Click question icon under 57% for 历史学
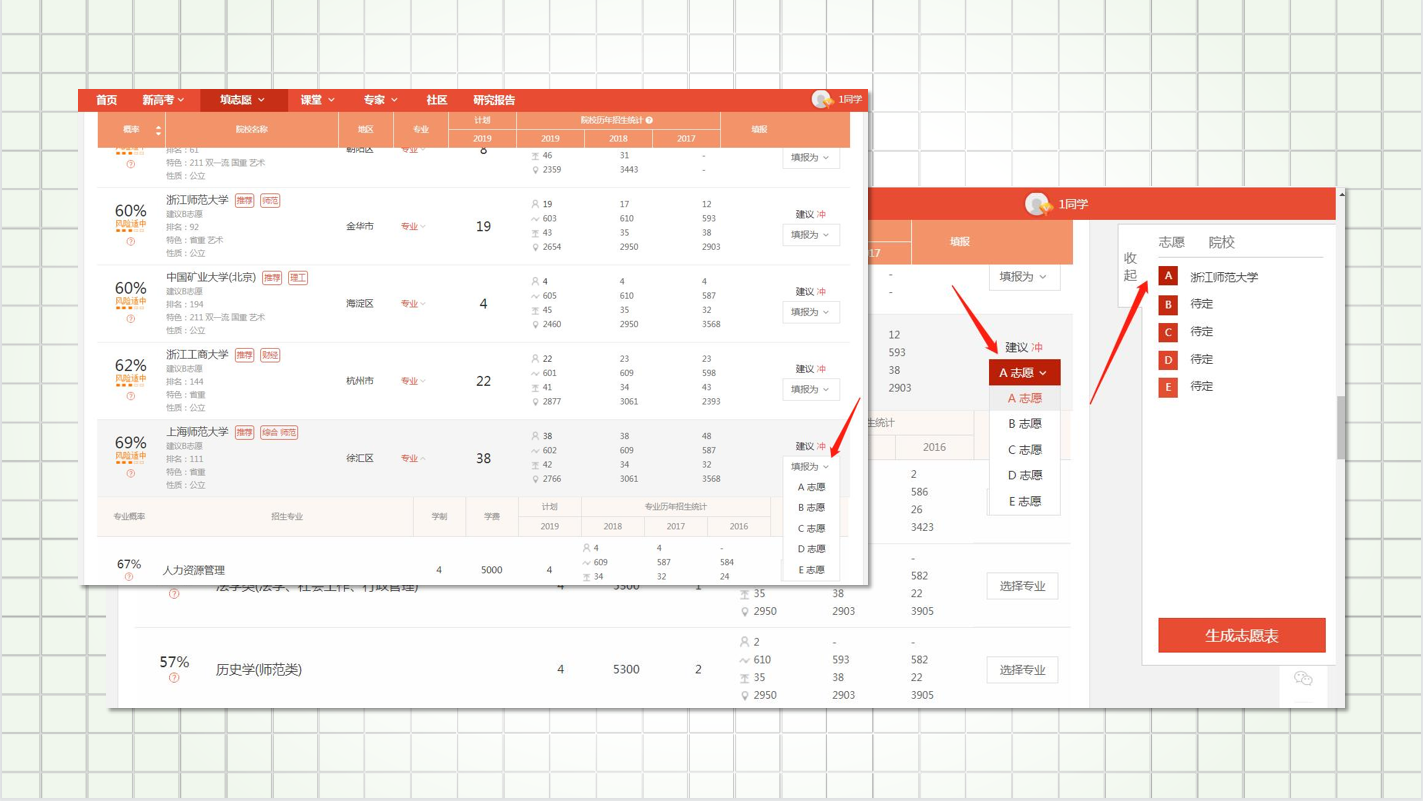Viewport: 1423px width, 801px height. pos(174,678)
